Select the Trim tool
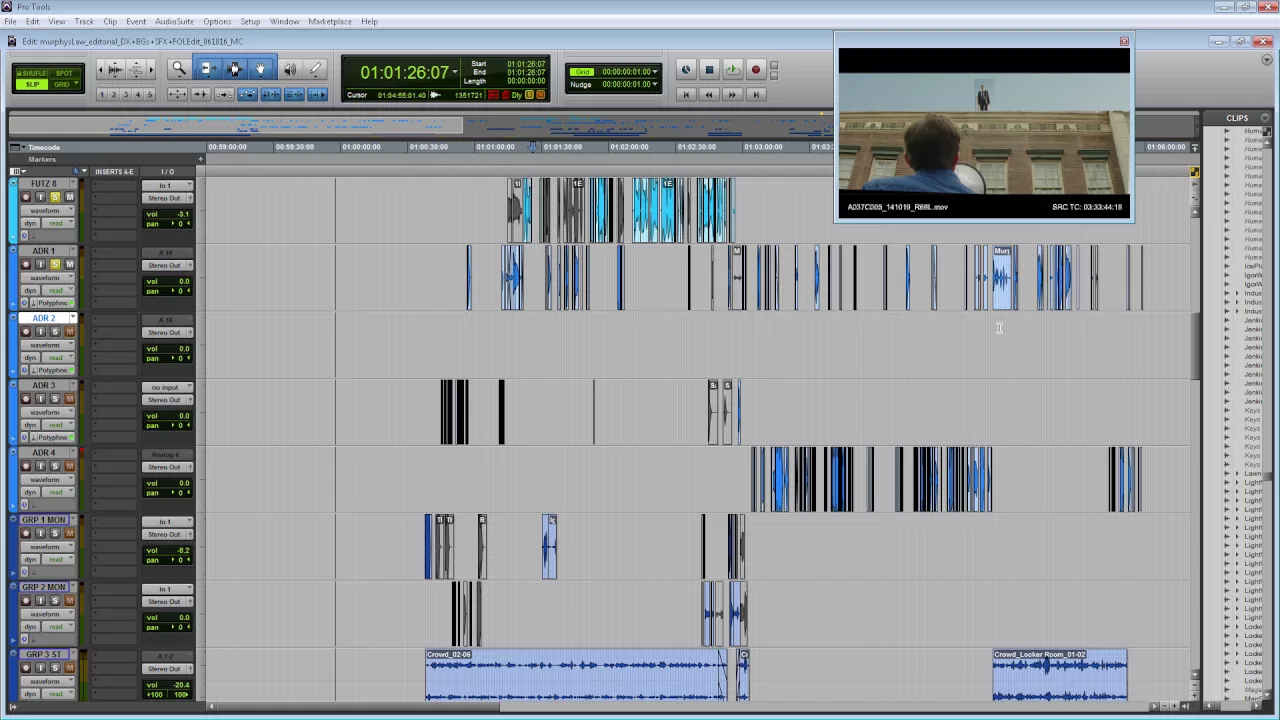The width and height of the screenshot is (1280, 720). (x=207, y=69)
